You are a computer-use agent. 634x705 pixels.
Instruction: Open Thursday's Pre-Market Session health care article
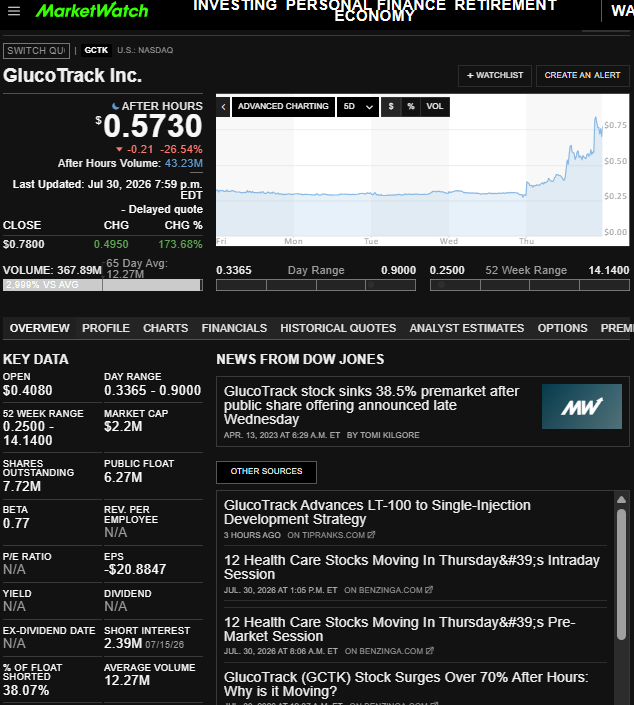[400, 629]
